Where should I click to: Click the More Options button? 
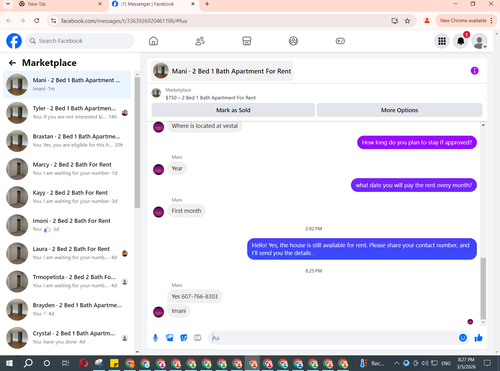(399, 110)
